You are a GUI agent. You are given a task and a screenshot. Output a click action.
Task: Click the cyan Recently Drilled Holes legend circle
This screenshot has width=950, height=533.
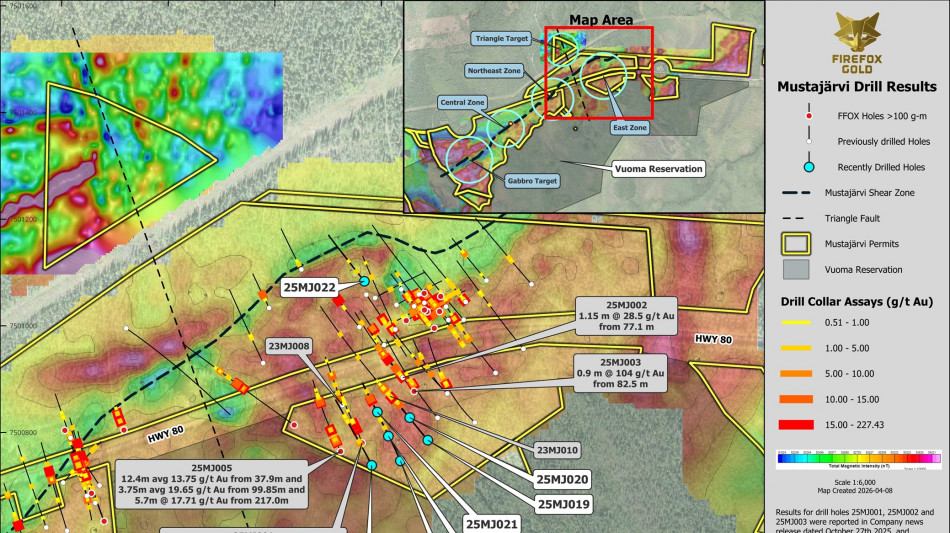coord(808,167)
